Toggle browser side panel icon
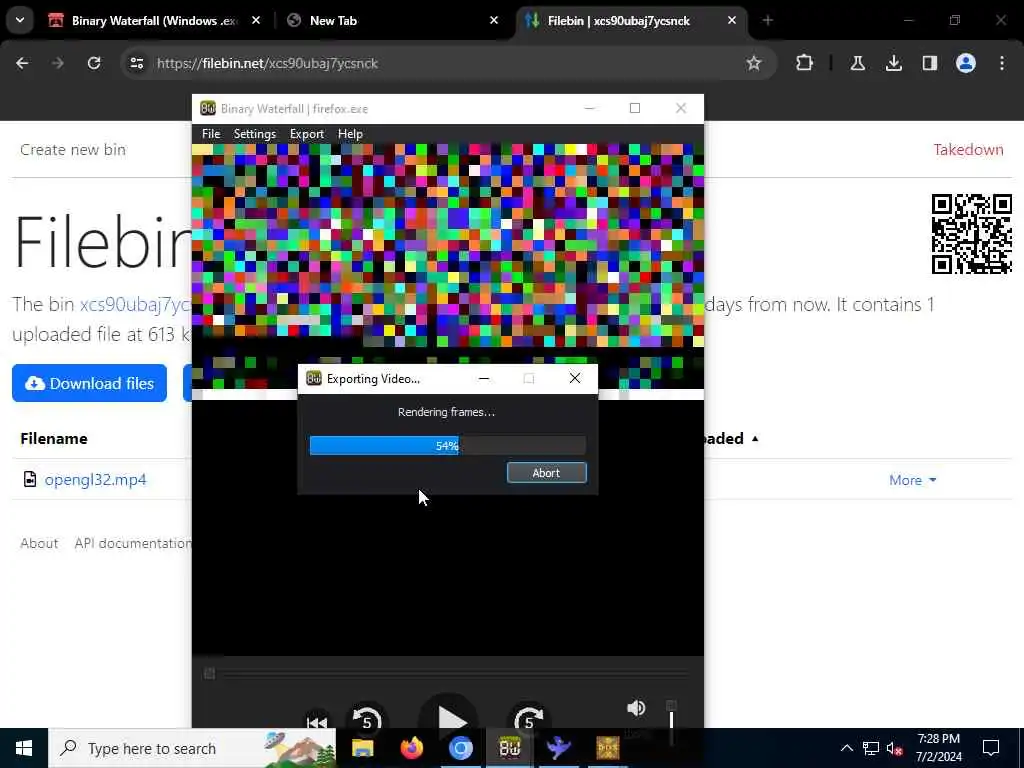 point(929,63)
